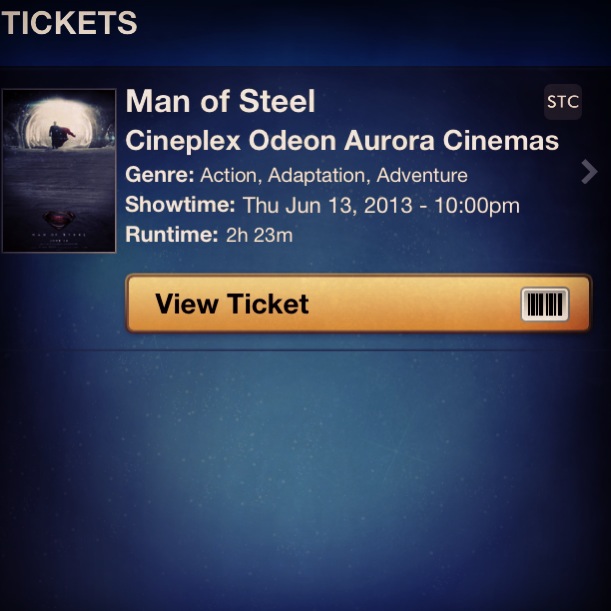Tap the TICKETS header title
The width and height of the screenshot is (611, 611).
click(x=69, y=23)
